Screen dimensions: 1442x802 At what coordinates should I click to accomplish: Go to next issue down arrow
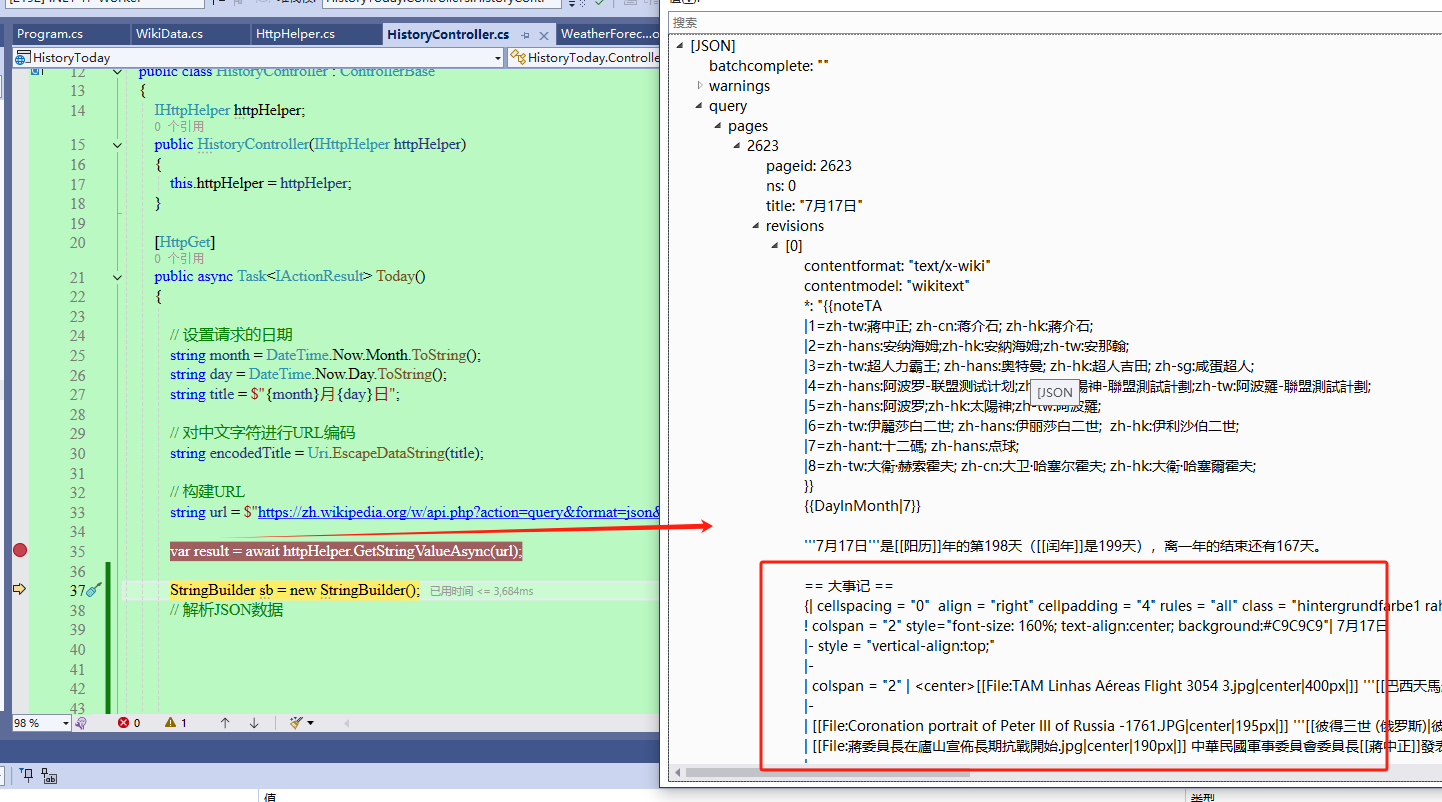[254, 722]
